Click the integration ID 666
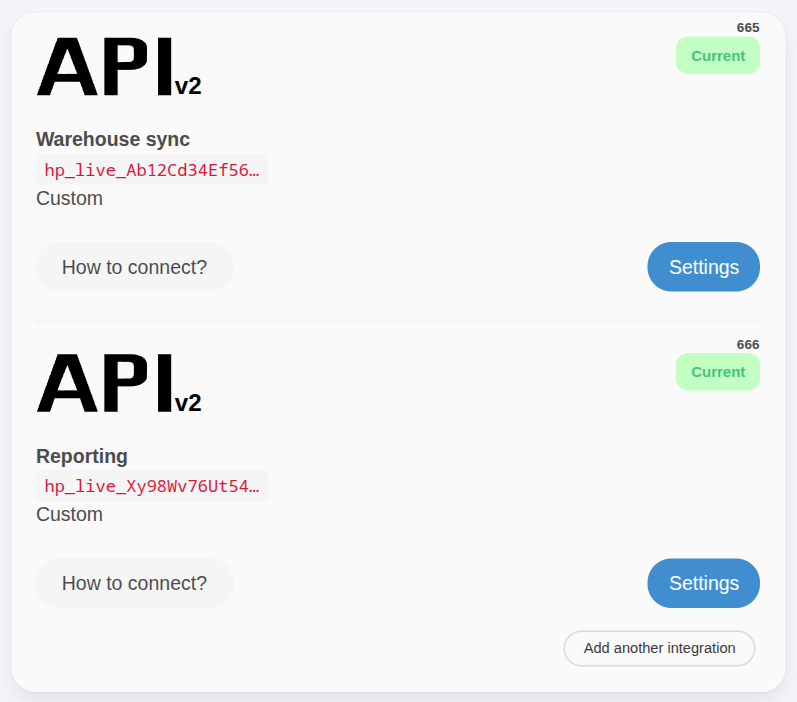 pos(748,345)
